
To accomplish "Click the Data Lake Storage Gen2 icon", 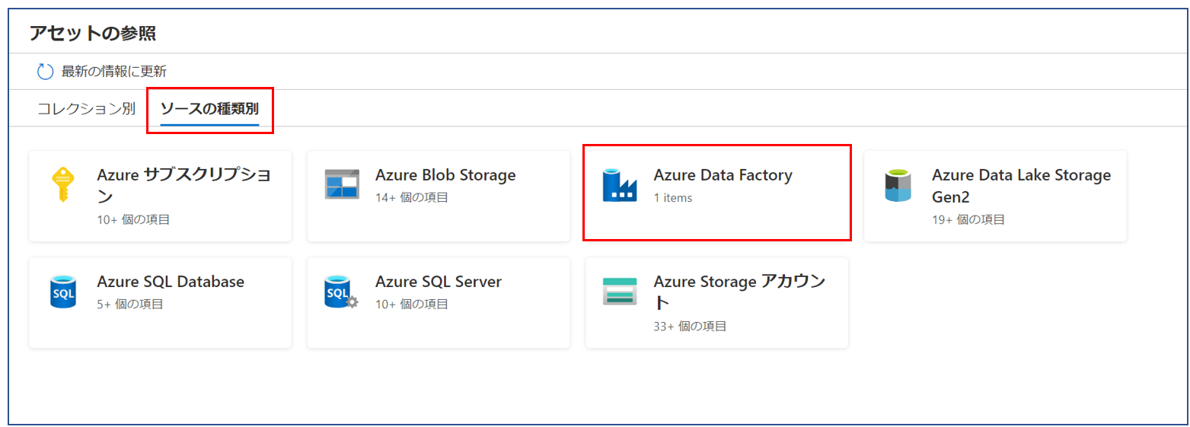I will [x=898, y=186].
